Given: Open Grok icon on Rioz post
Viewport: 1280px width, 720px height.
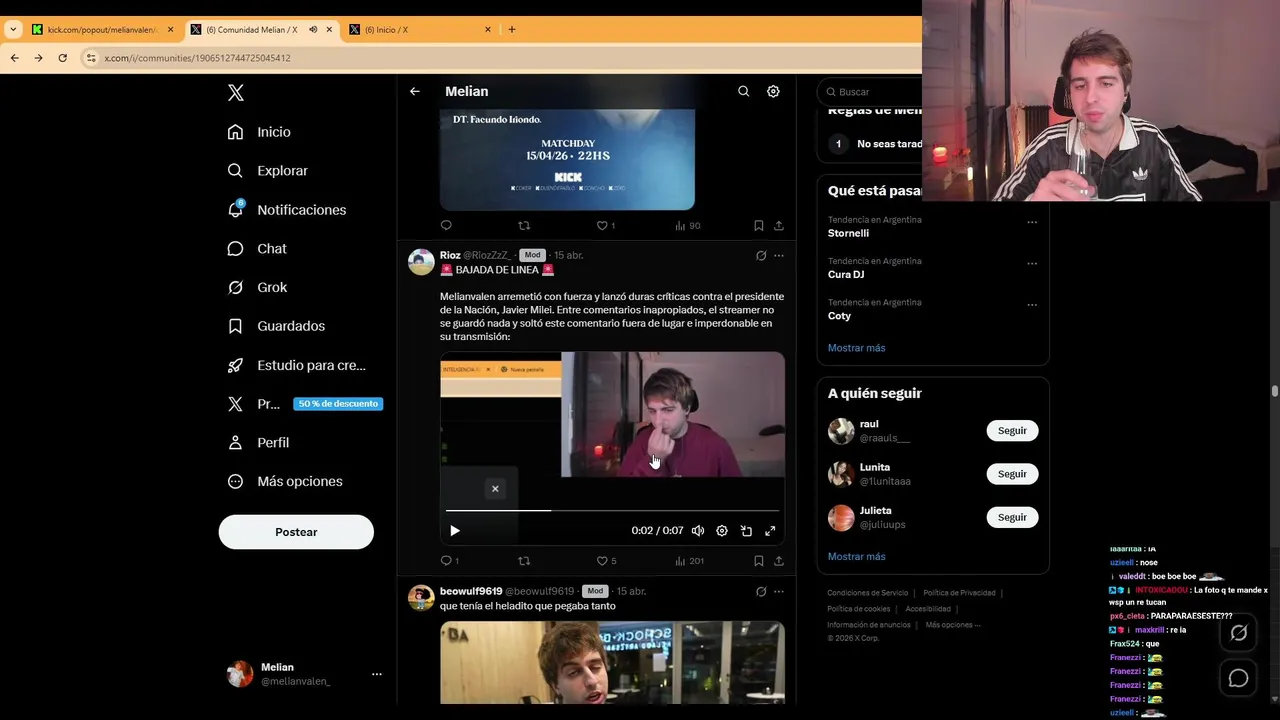Looking at the screenshot, I should [761, 256].
